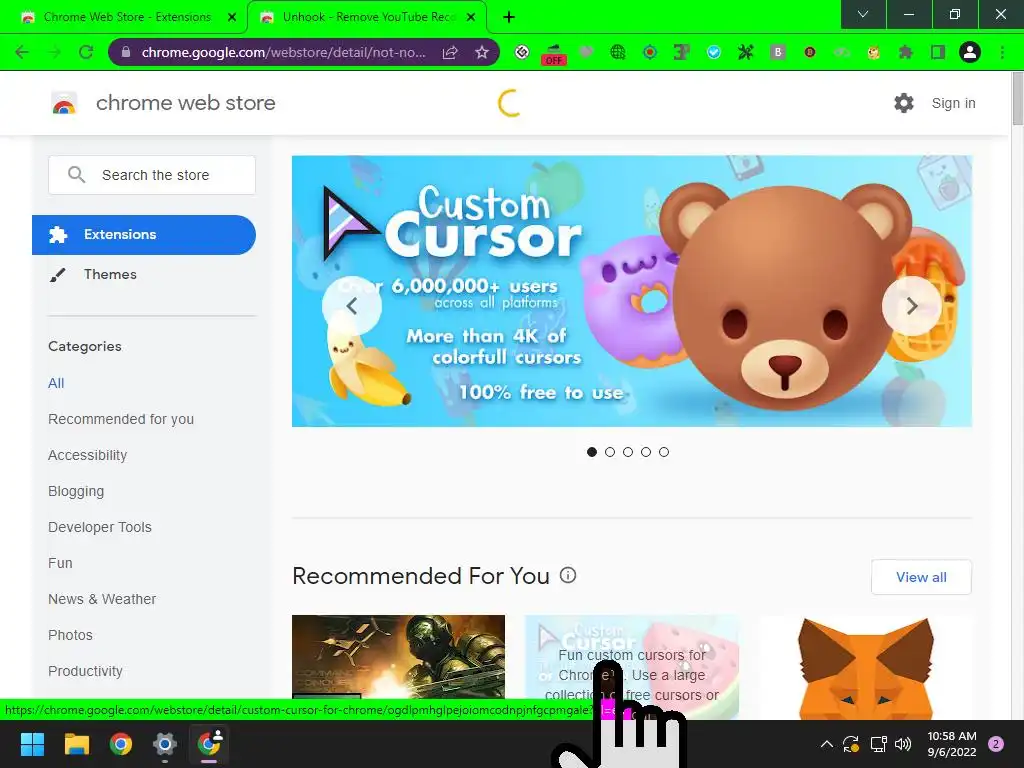Close the Chrome Web Store - Extensions tab
This screenshot has width=1024, height=768.
[x=232, y=18]
